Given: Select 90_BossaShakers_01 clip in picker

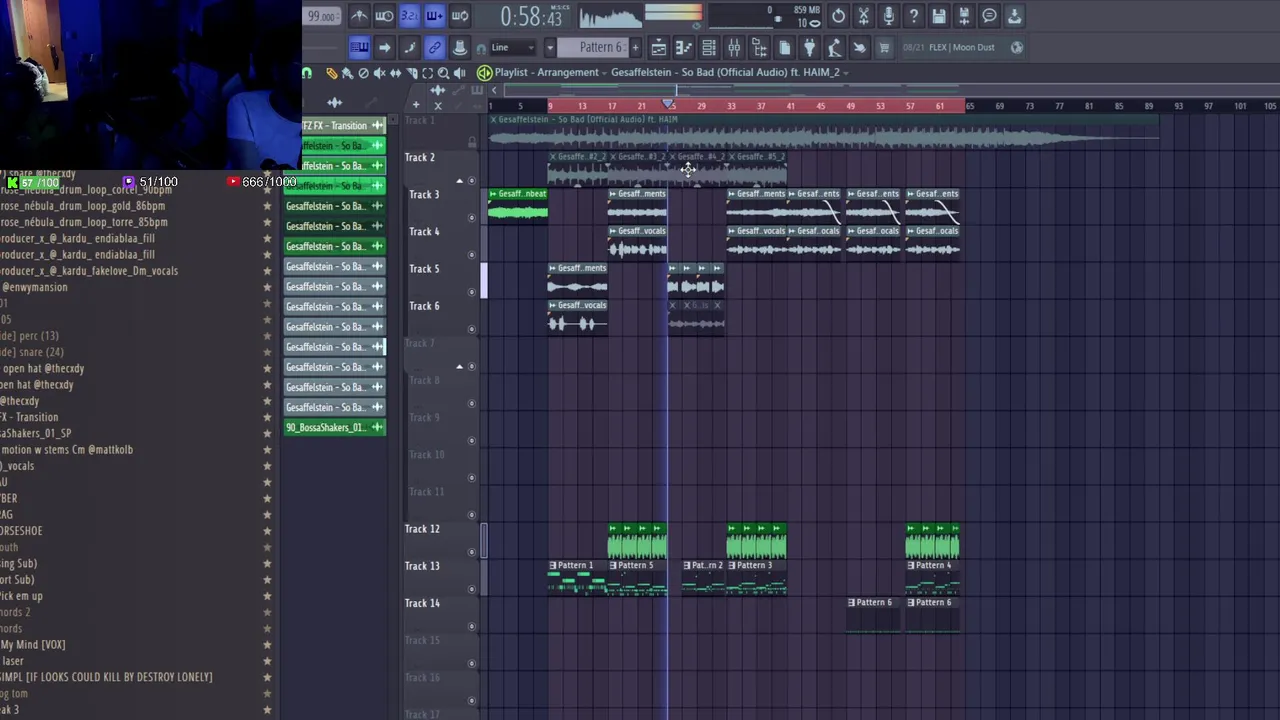Looking at the screenshot, I should tap(335, 427).
